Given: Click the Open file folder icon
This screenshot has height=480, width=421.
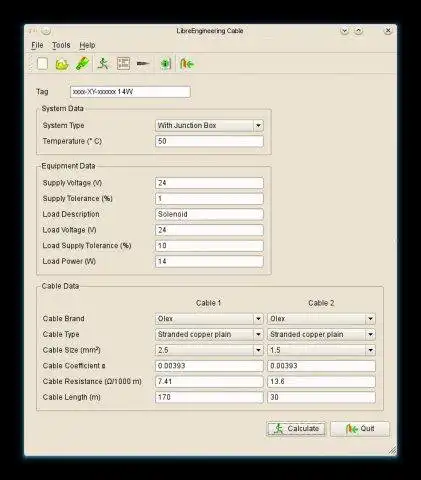Looking at the screenshot, I should click(x=62, y=64).
